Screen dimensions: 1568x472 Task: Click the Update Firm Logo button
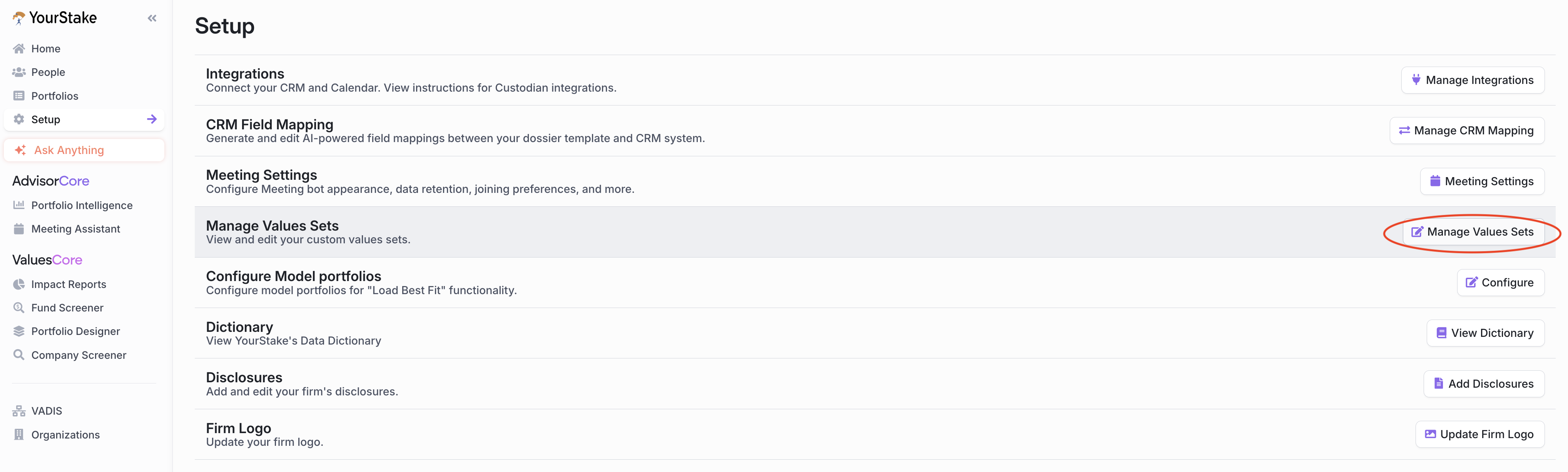1480,434
